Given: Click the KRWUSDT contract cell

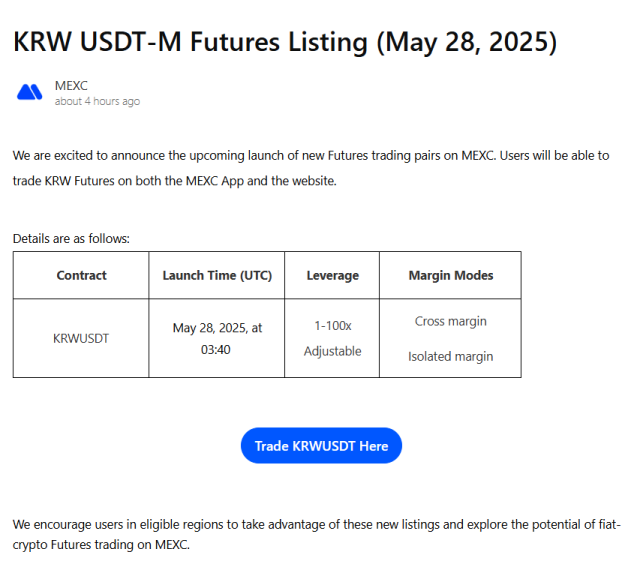Looking at the screenshot, I should 81,338.
